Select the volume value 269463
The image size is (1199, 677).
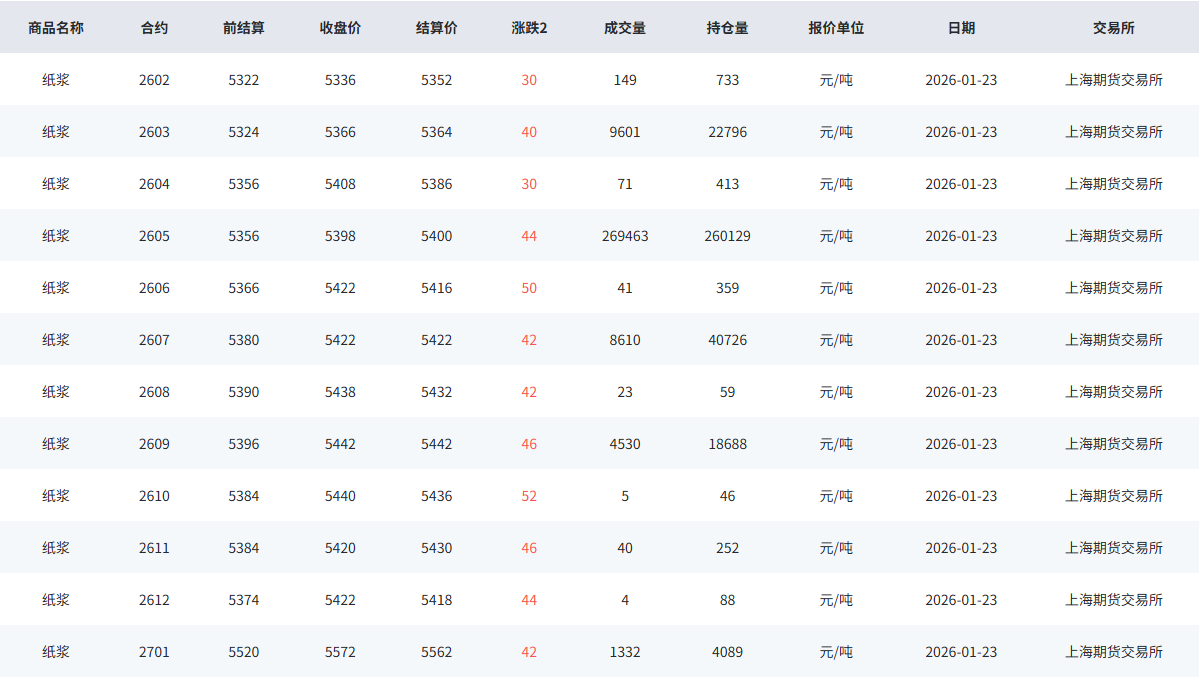coord(625,236)
